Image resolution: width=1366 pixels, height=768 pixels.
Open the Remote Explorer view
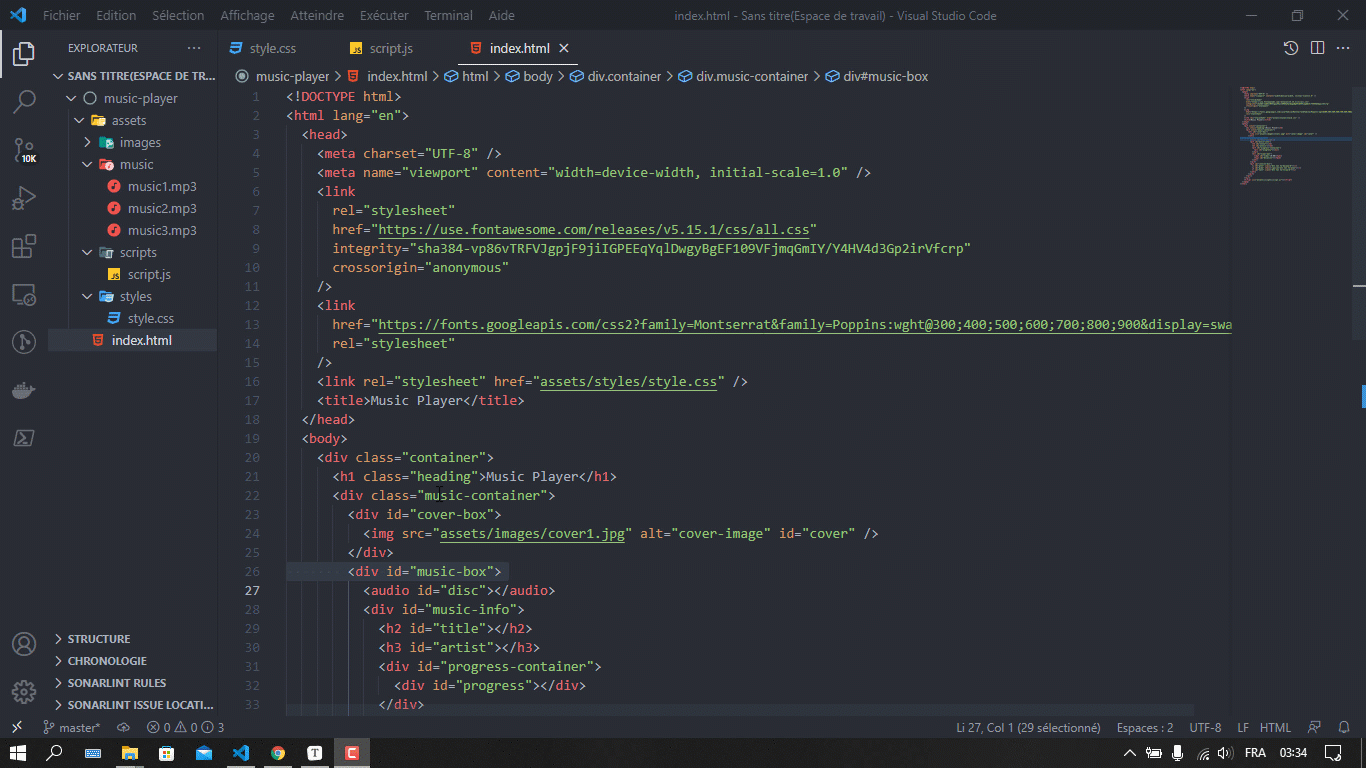24,293
